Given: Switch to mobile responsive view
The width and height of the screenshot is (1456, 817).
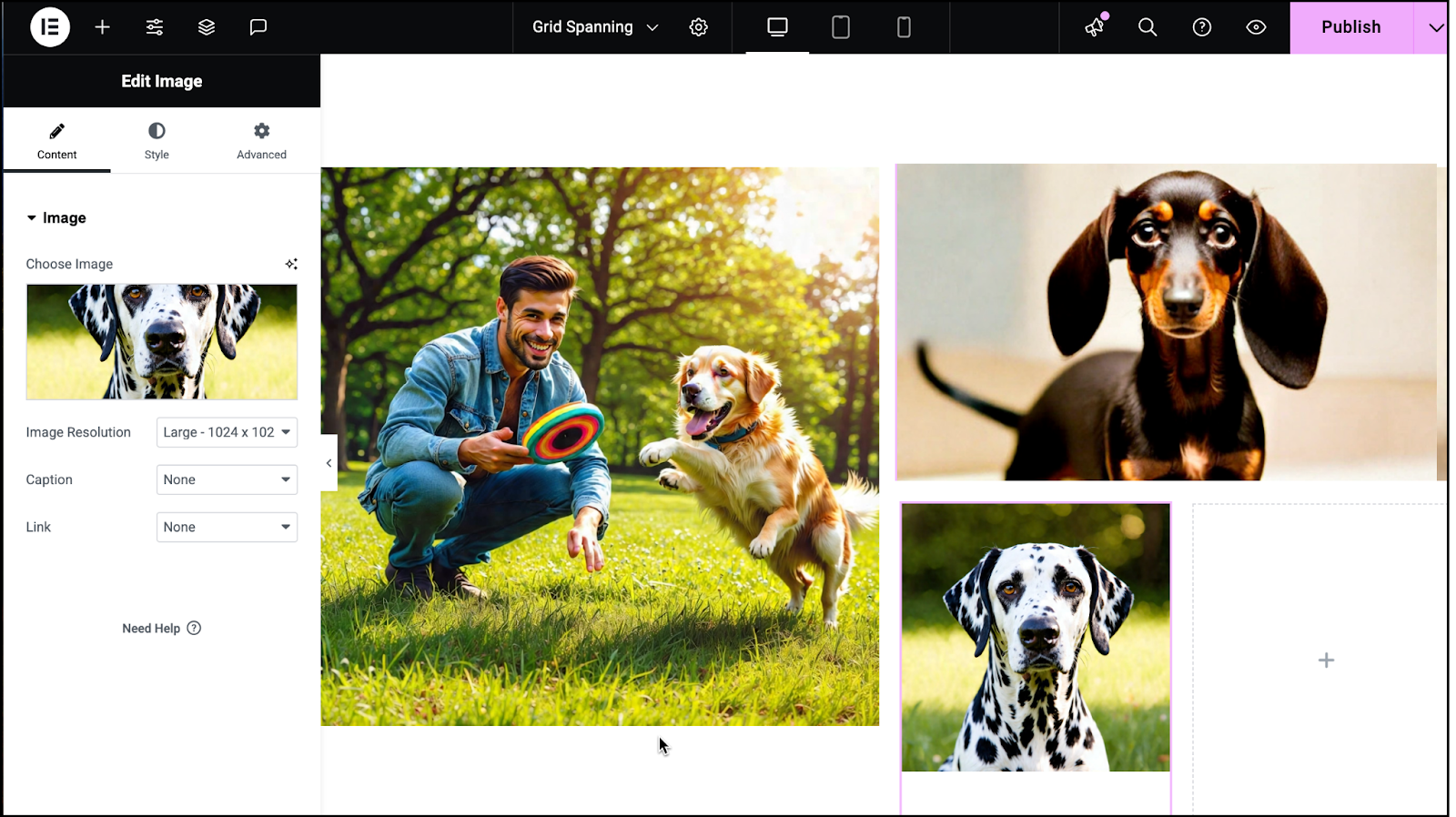Looking at the screenshot, I should (x=904, y=27).
